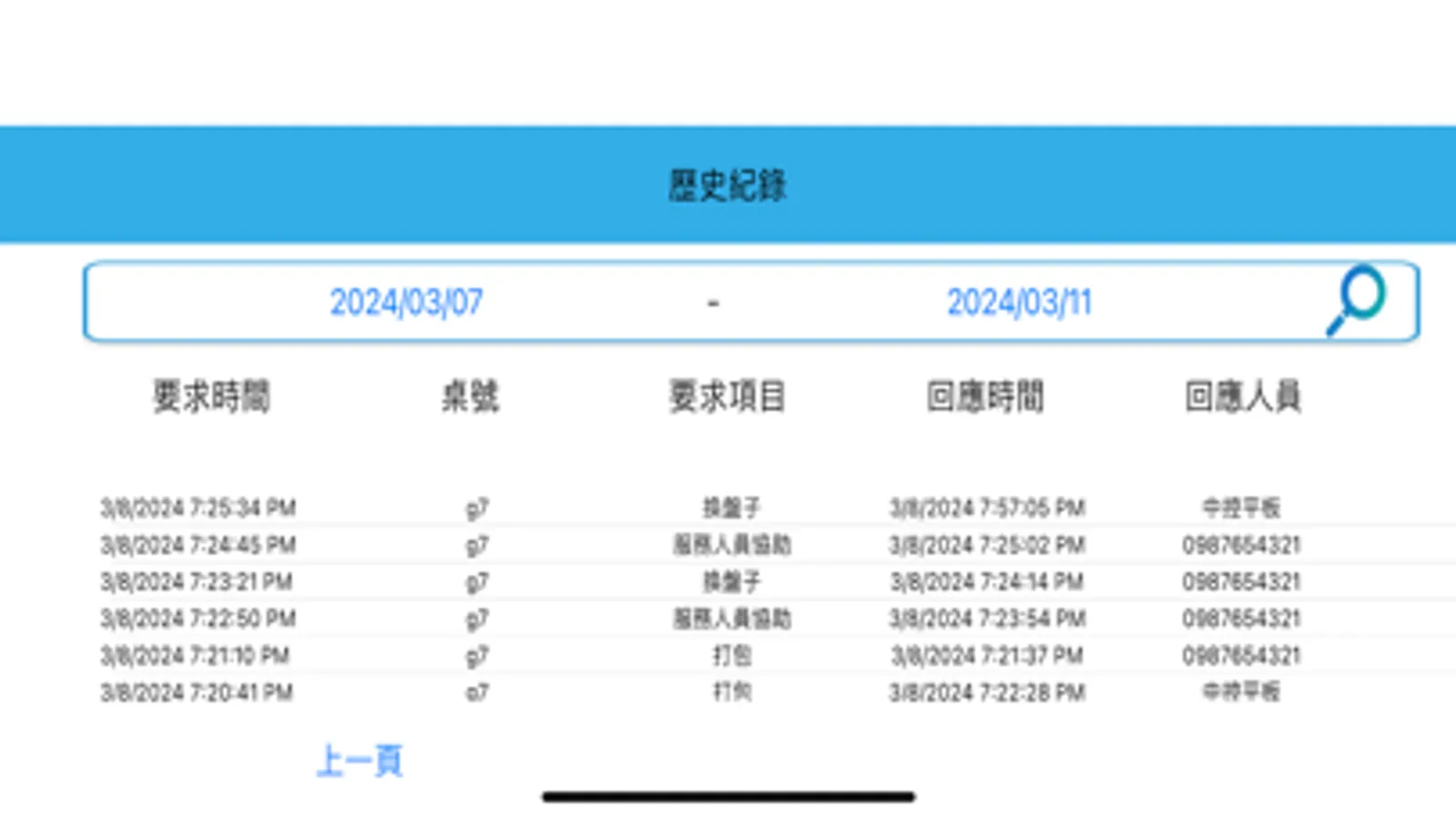The height and width of the screenshot is (820, 1456).
Task: Go to previous page via 上一頁
Action: click(x=360, y=761)
